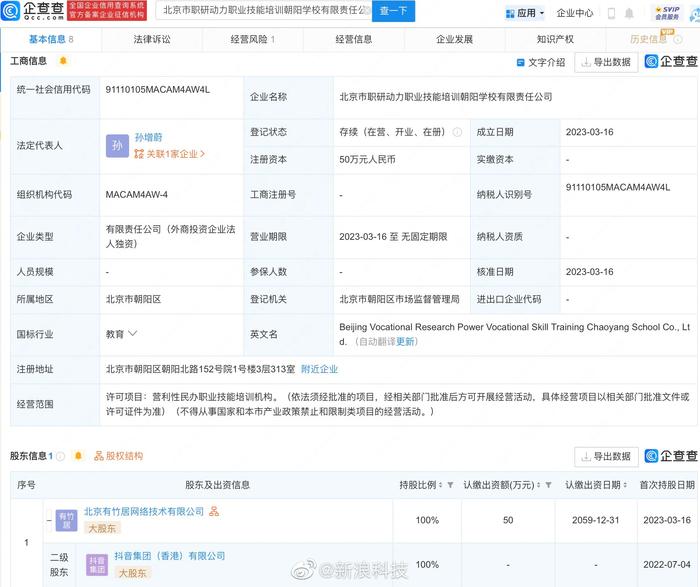Viewport: 700px width, 587px height.
Task: Click the 查一下 search button
Action: pyautogui.click(x=393, y=11)
